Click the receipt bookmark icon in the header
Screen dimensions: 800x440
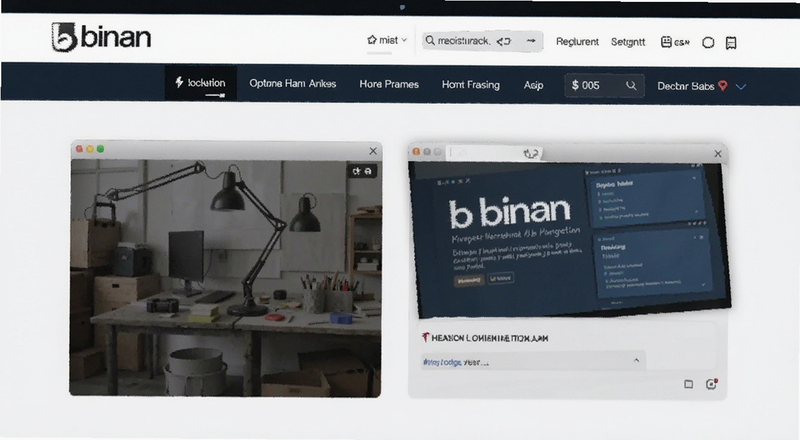[731, 43]
